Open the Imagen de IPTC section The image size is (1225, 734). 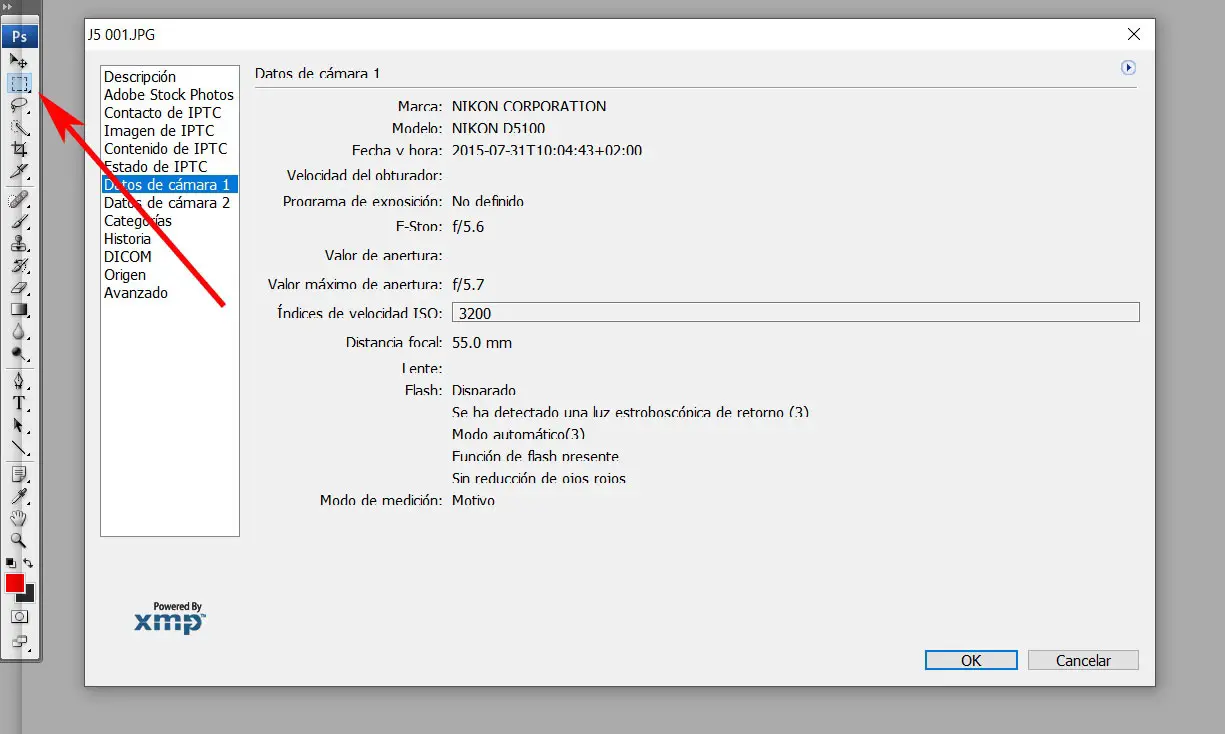[159, 131]
